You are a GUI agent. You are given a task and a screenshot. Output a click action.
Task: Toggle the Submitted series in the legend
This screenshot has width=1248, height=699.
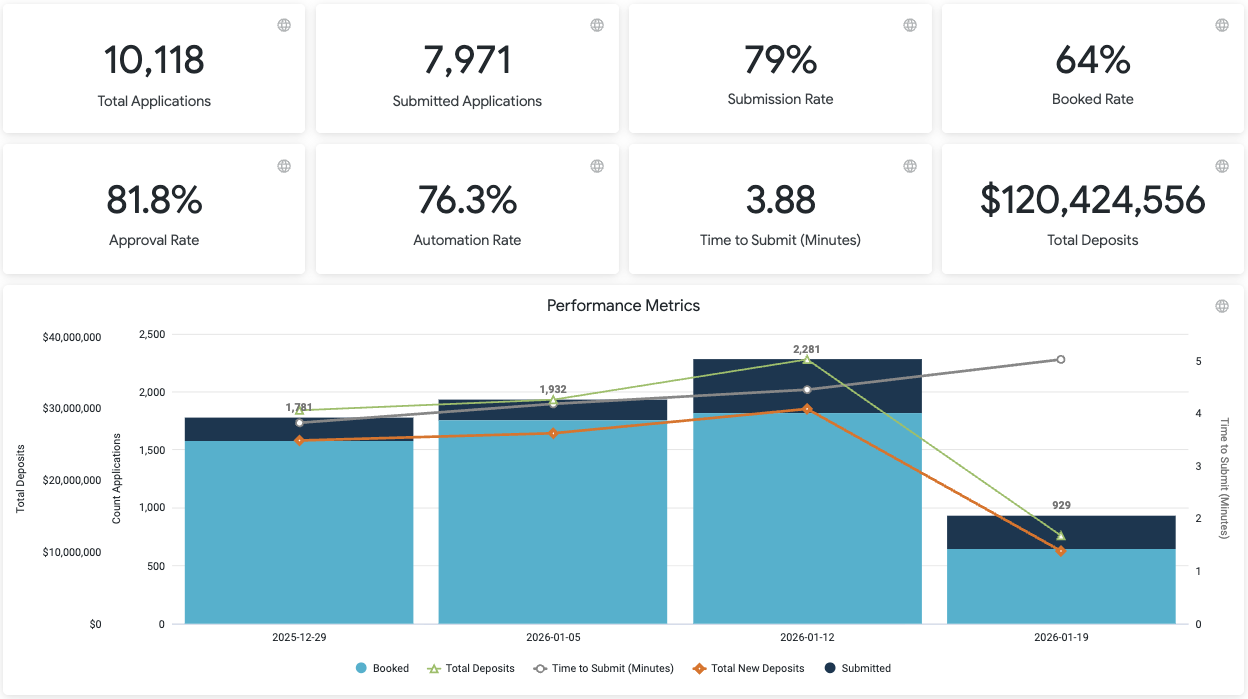(x=857, y=668)
